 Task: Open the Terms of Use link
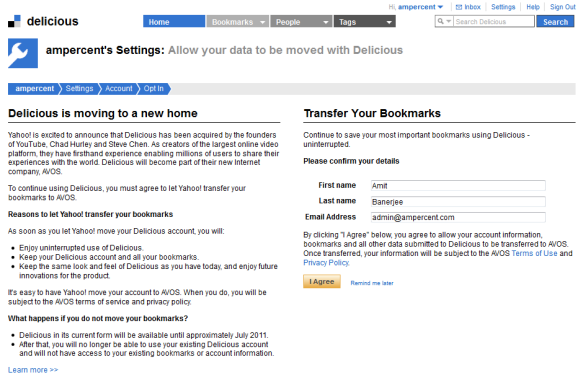click(534, 253)
